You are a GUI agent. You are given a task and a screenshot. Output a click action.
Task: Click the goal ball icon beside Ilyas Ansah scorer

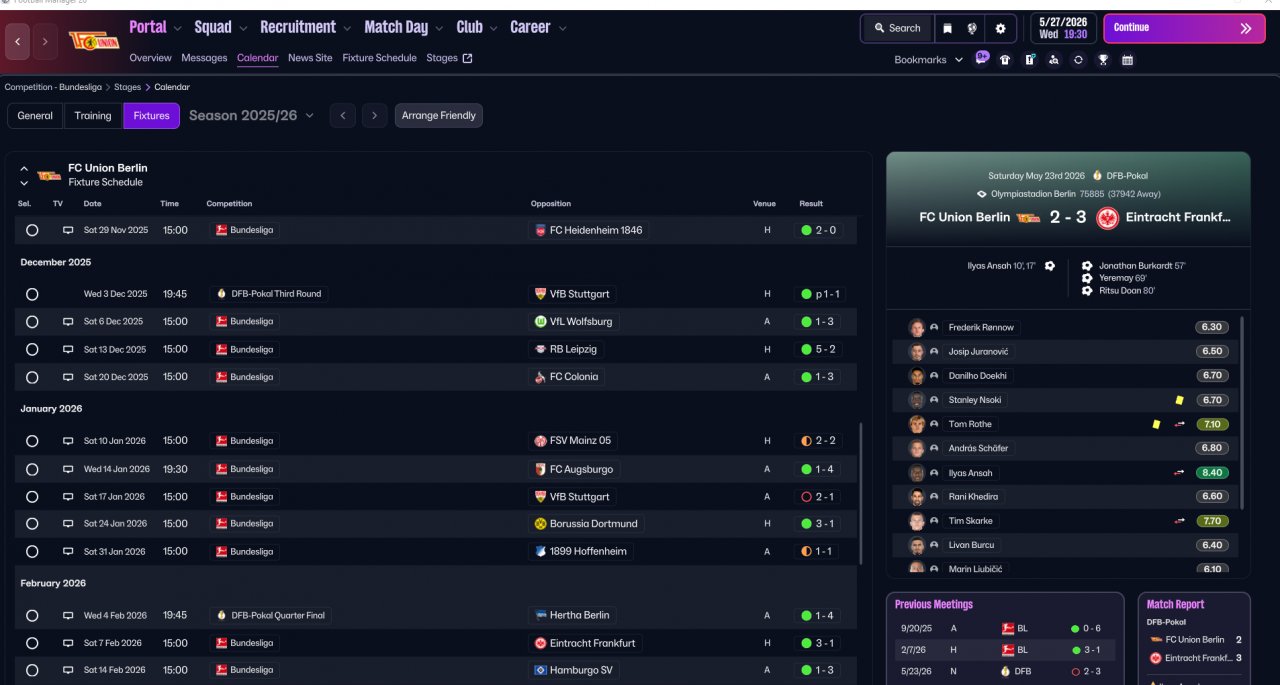(1049, 266)
